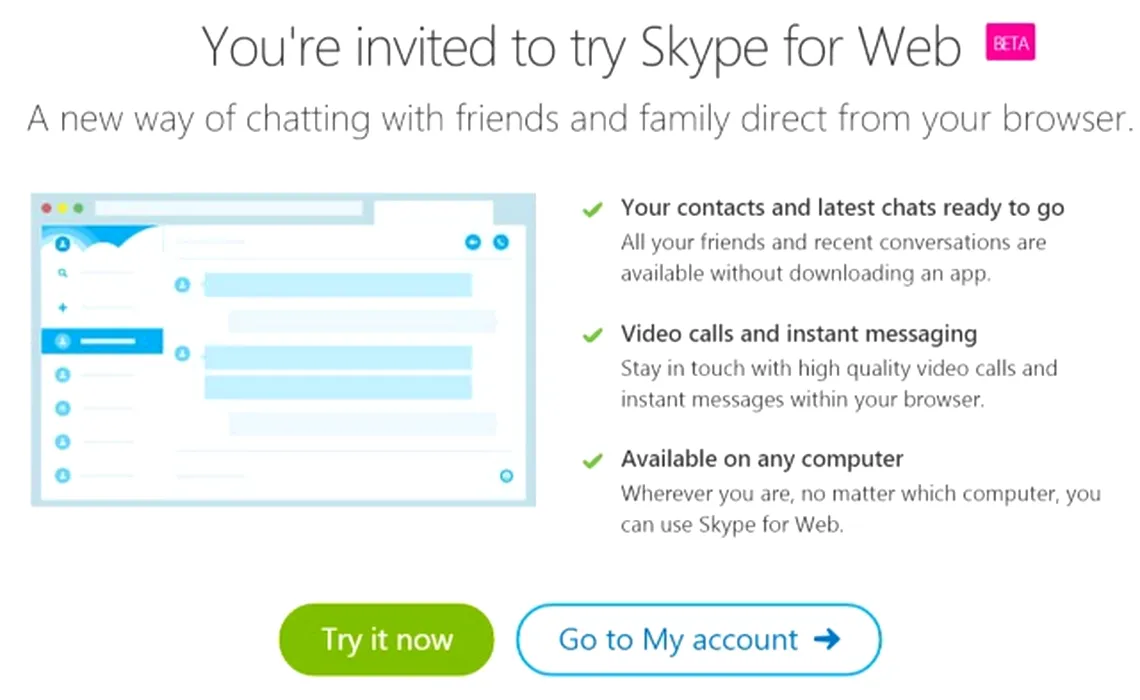Open the Go to My account link
Image resolution: width=1140 pixels, height=700 pixels.
(x=699, y=640)
